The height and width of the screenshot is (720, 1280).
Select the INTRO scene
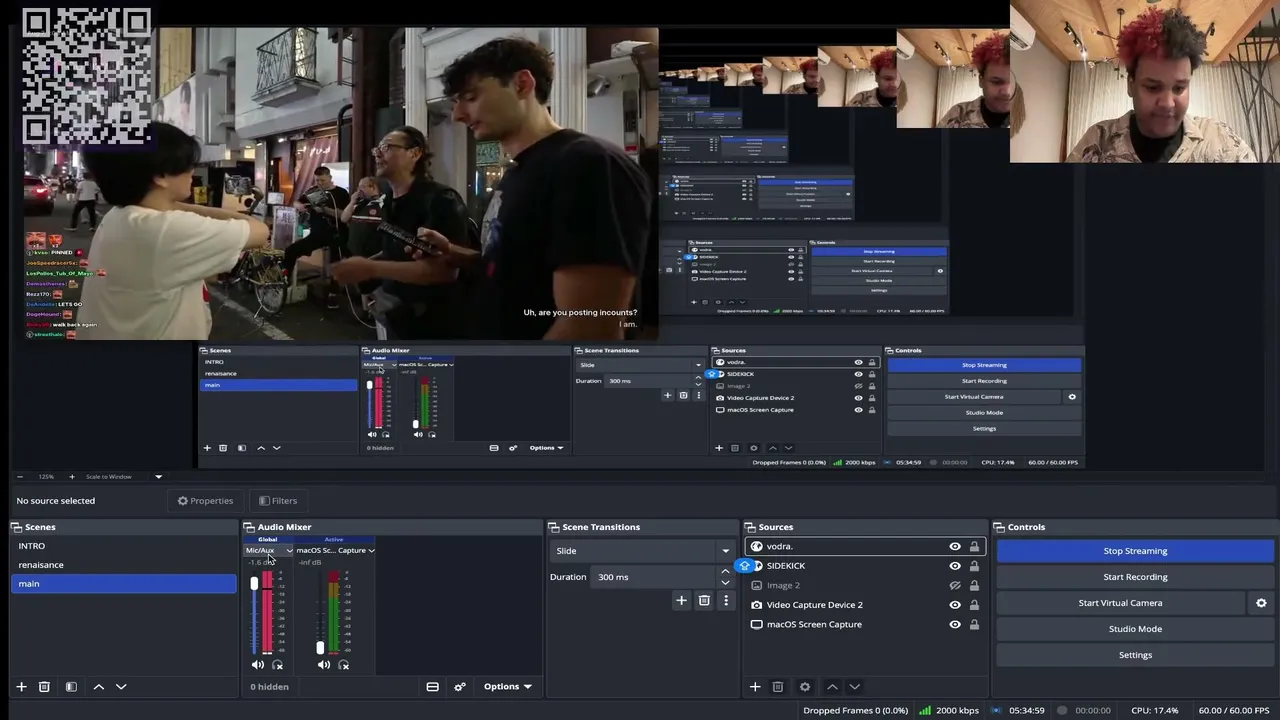point(124,546)
